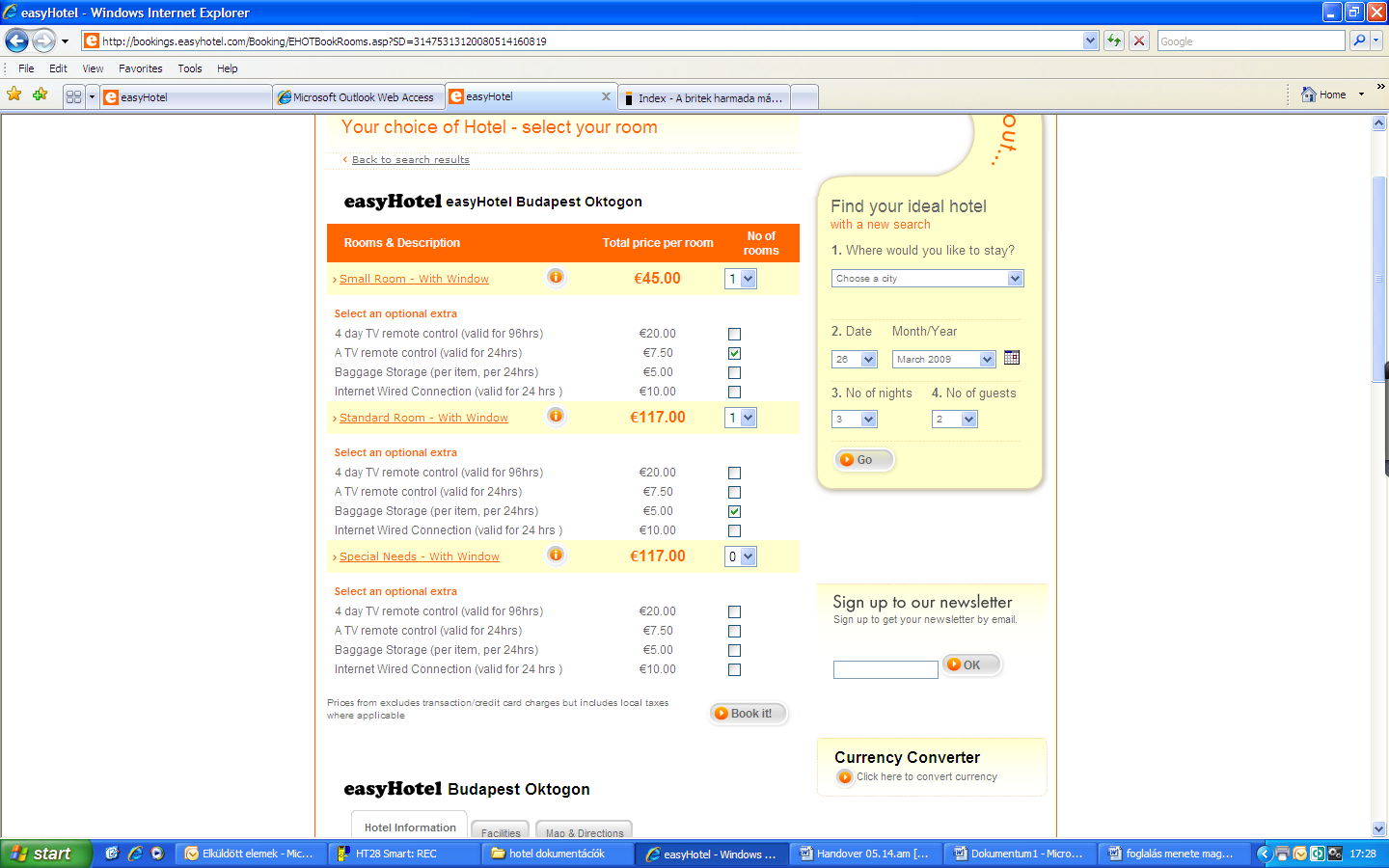
Task: Open the day of date dropdown
Action: tap(854, 359)
